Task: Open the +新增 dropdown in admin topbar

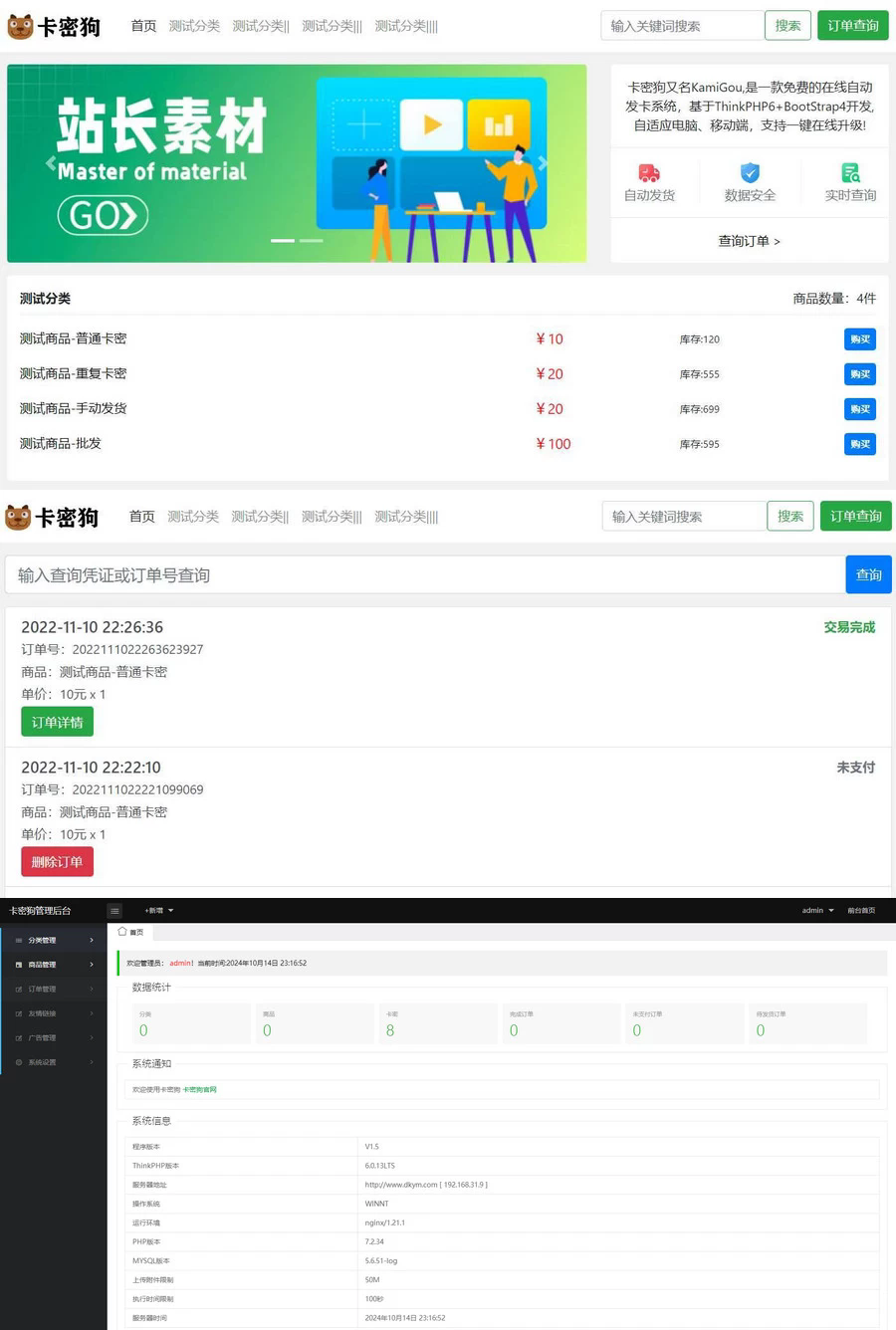Action: (154, 910)
